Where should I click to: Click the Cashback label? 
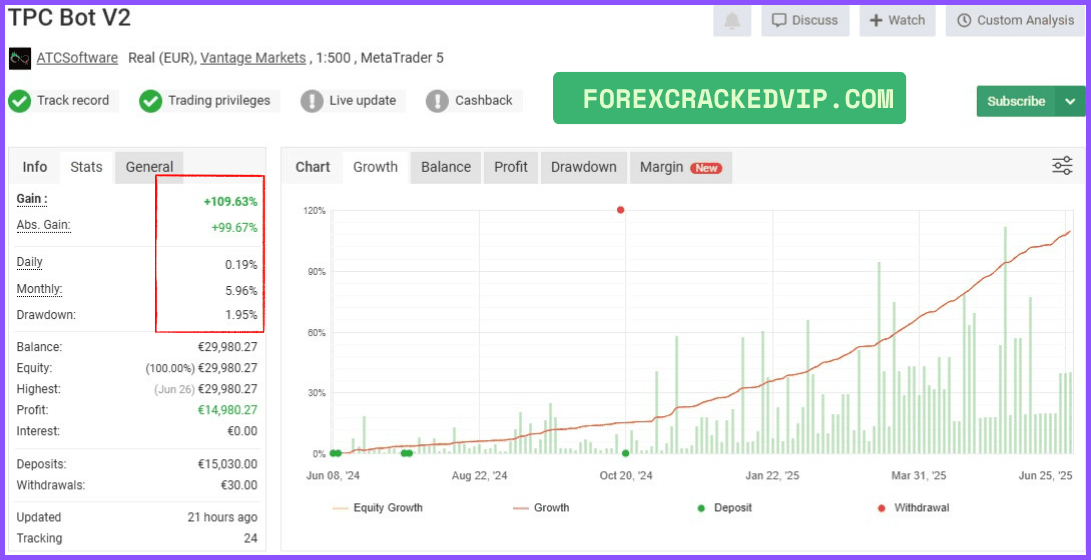pyautogui.click(x=484, y=101)
